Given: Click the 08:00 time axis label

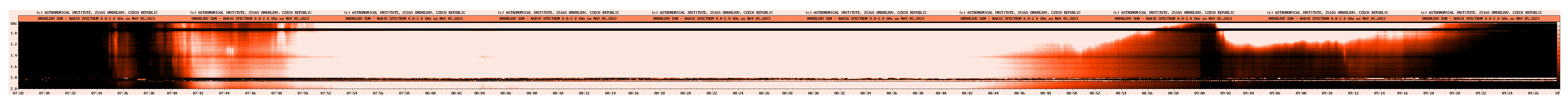Looking at the screenshot, I should click(430, 93).
